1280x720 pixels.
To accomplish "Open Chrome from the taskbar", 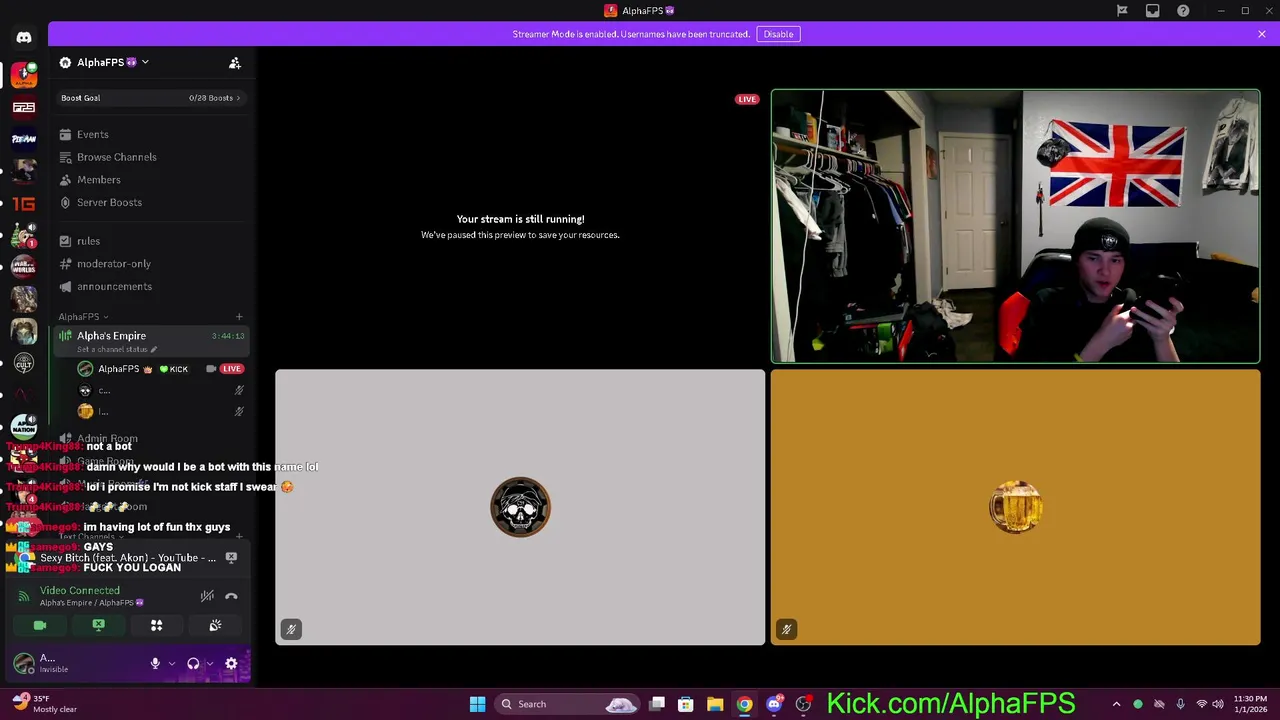I will 744,704.
